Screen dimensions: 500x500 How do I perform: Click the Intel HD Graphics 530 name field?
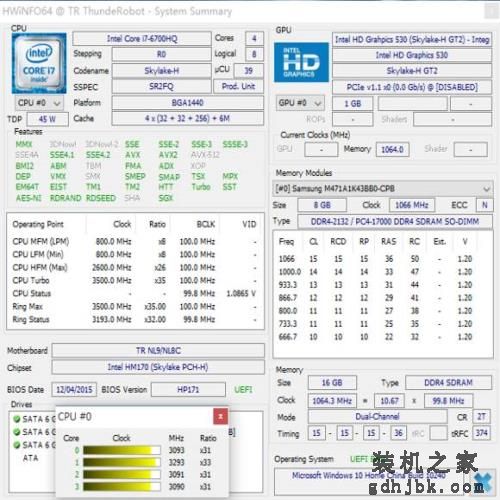pos(412,55)
